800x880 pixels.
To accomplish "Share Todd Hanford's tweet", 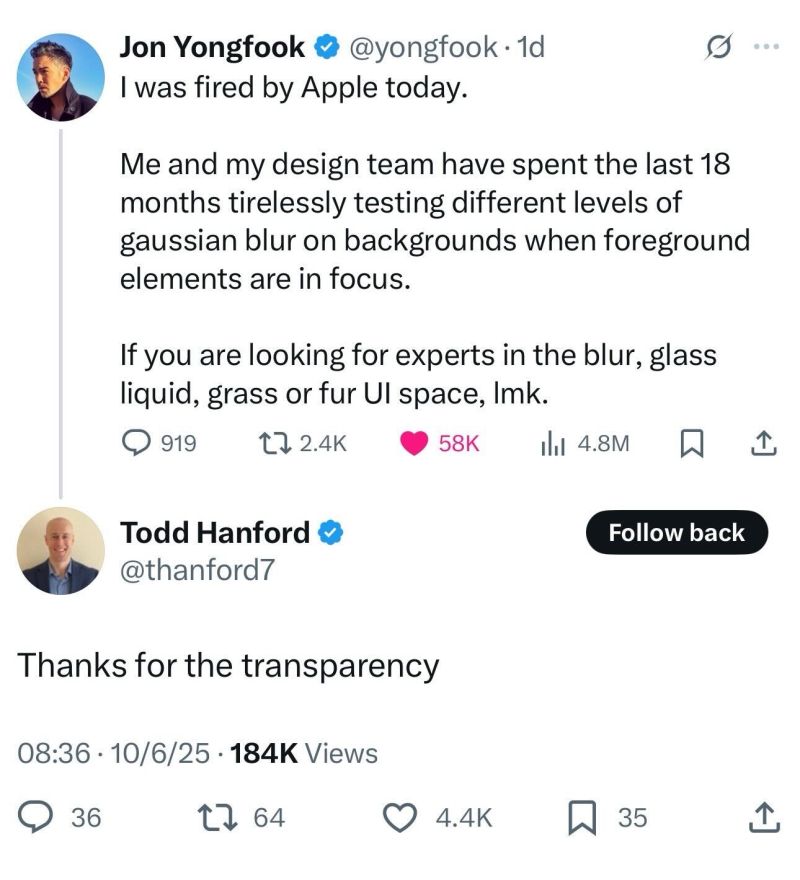I will (x=762, y=818).
